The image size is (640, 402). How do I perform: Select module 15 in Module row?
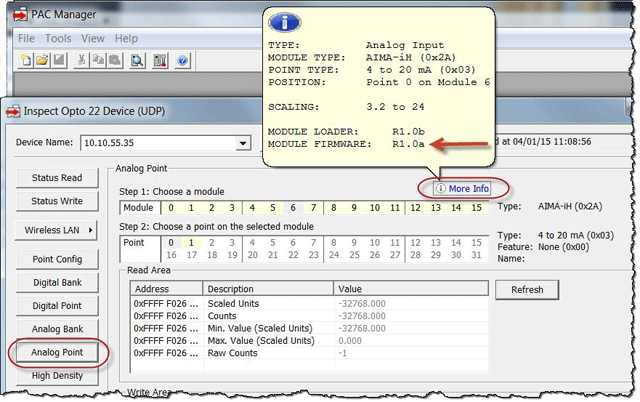pos(477,208)
